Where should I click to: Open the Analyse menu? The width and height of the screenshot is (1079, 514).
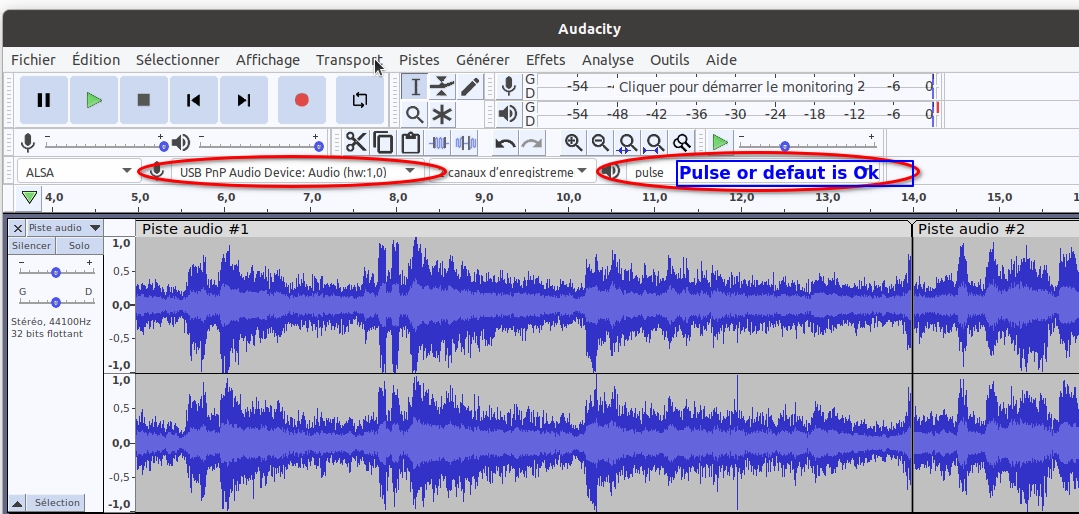(x=608, y=60)
